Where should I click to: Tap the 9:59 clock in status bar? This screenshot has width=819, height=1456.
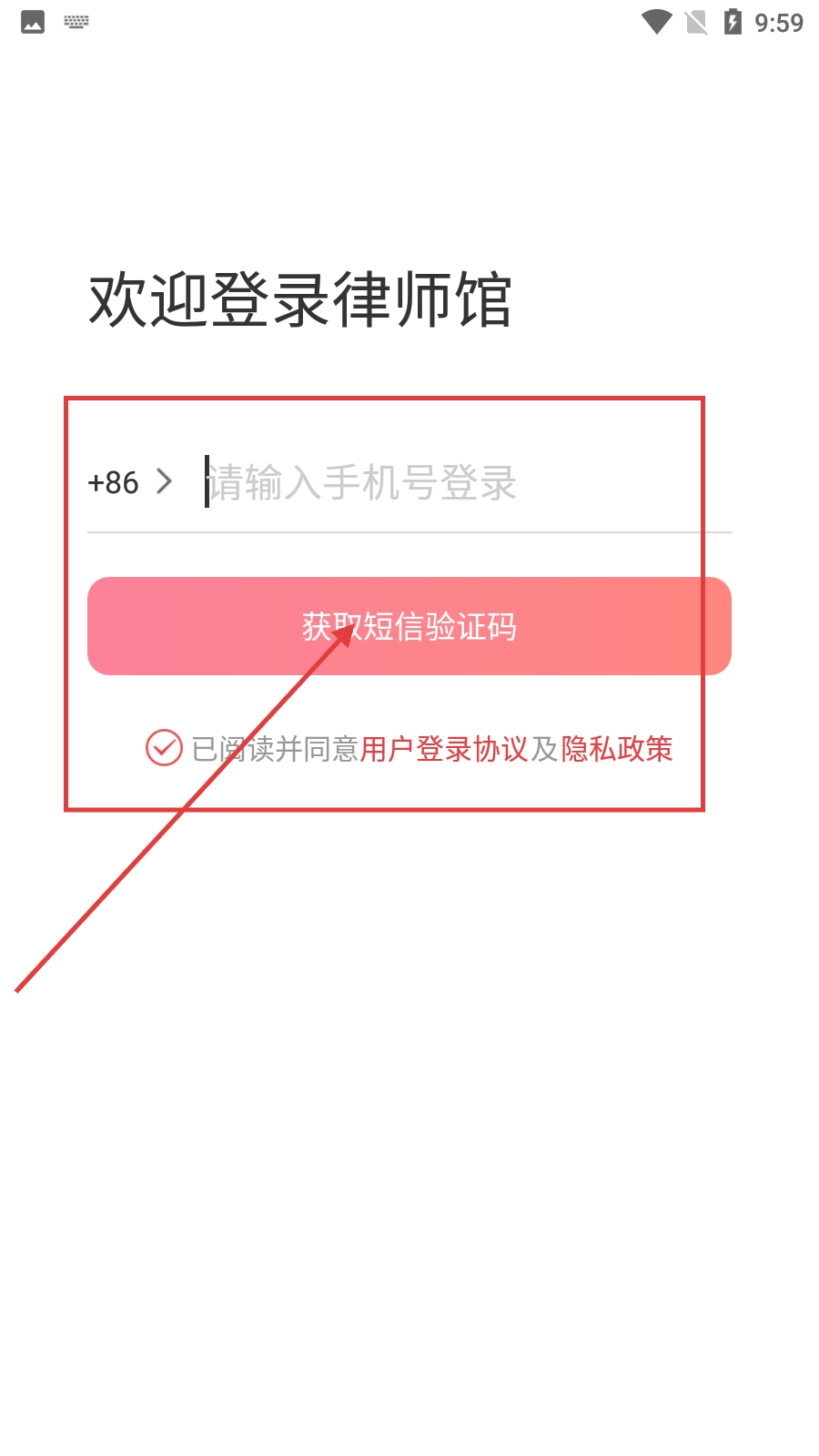tap(779, 23)
